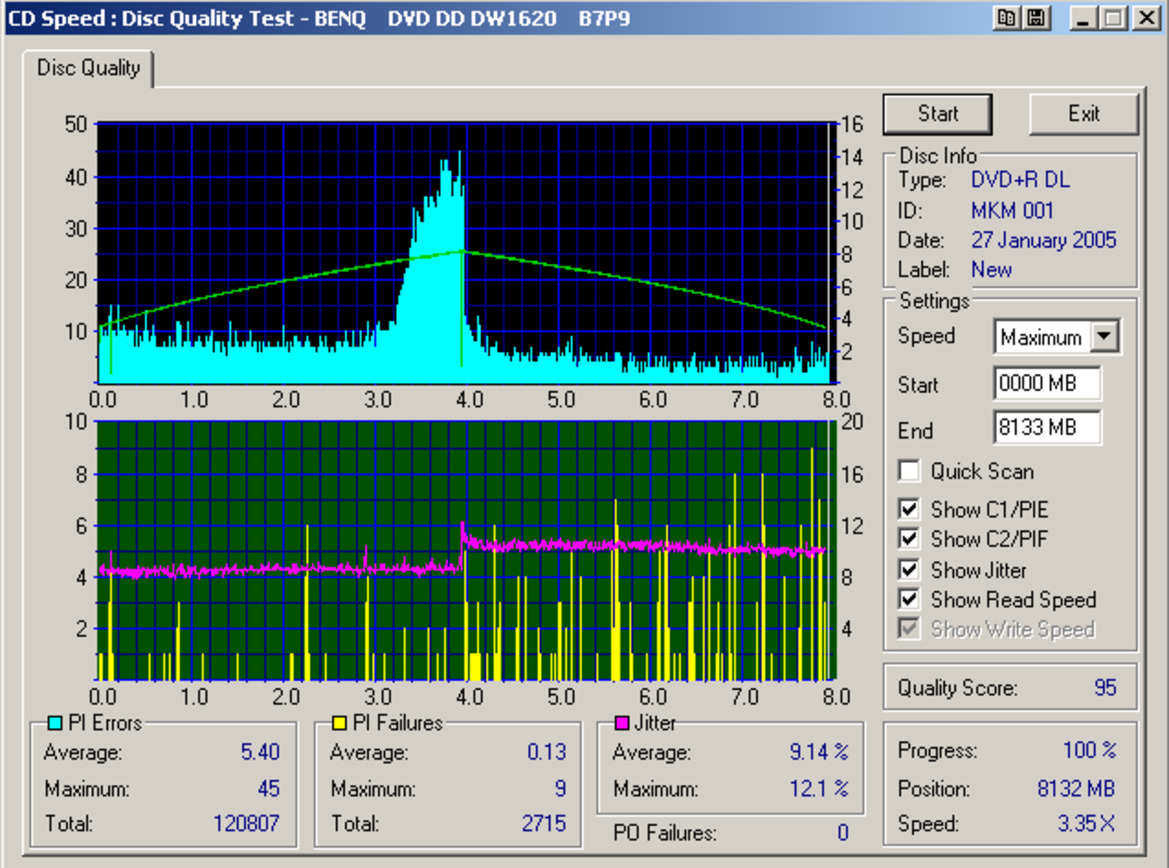The height and width of the screenshot is (868, 1169).
Task: Click PI Errors maximum 45
Action: [268, 788]
